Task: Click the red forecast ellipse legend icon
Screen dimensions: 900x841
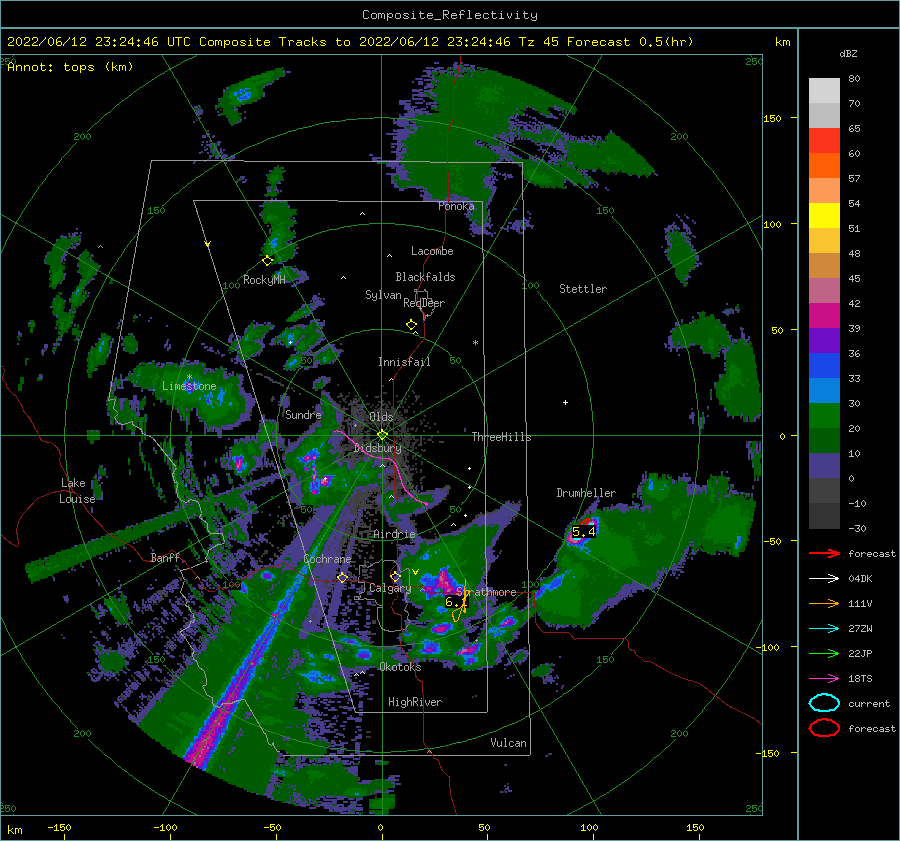Action: pyautogui.click(x=824, y=728)
